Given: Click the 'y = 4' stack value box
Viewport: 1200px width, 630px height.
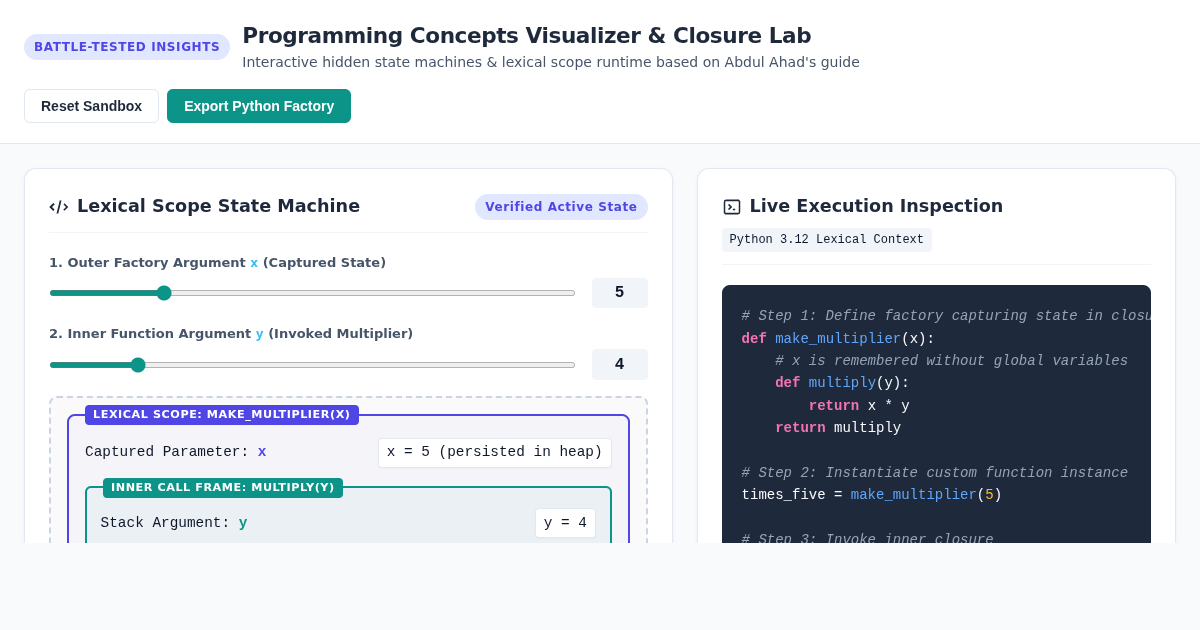Looking at the screenshot, I should pyautogui.click(x=565, y=523).
